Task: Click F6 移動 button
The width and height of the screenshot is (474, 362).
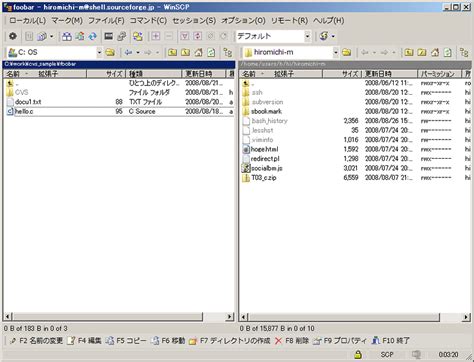Action: pos(168,341)
